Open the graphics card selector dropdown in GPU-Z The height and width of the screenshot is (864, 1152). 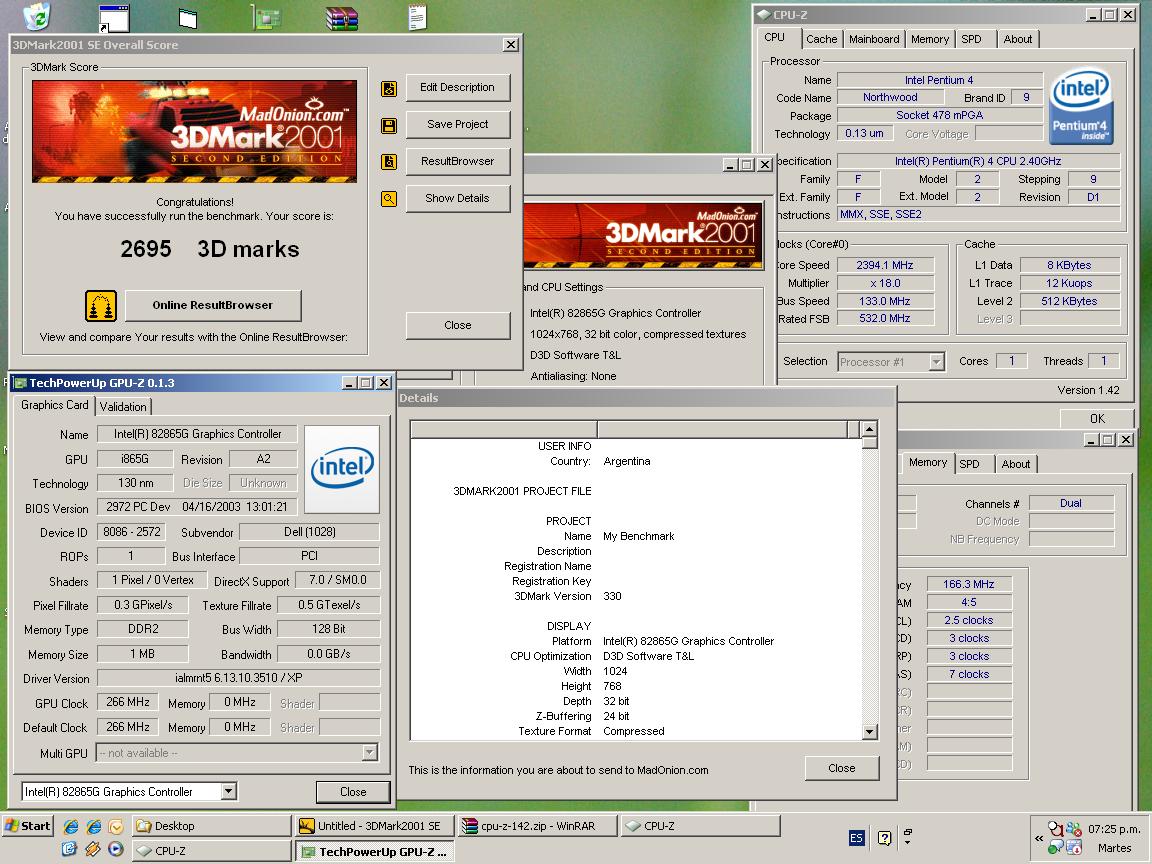[x=228, y=791]
